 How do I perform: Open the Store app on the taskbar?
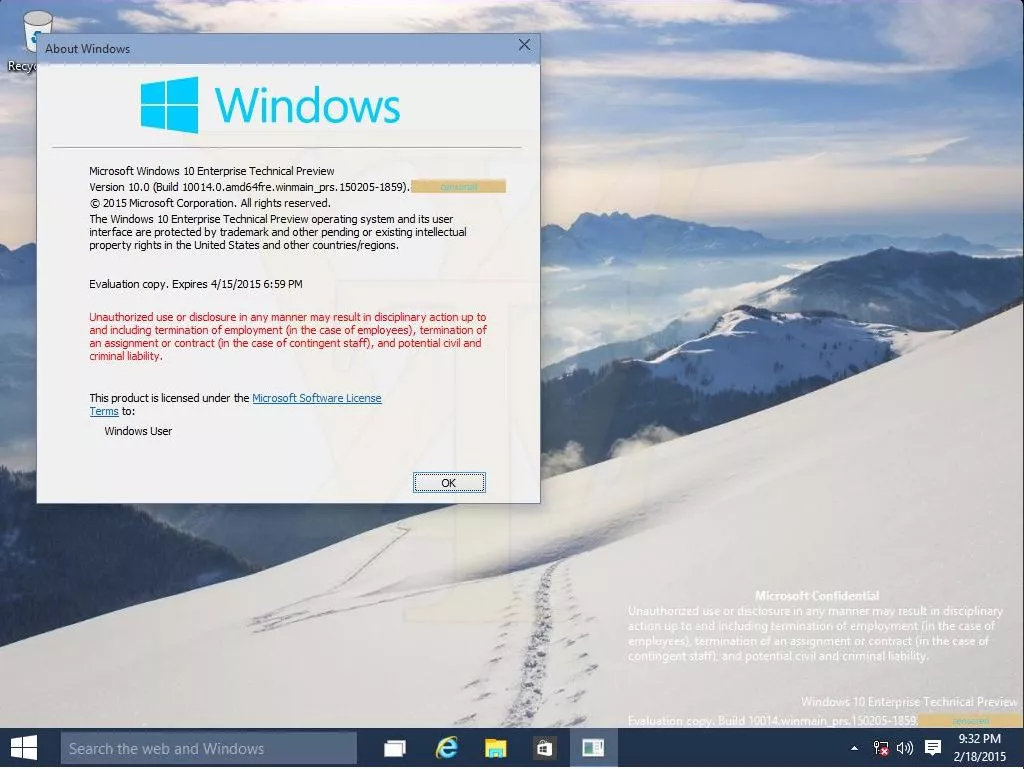[x=545, y=747]
